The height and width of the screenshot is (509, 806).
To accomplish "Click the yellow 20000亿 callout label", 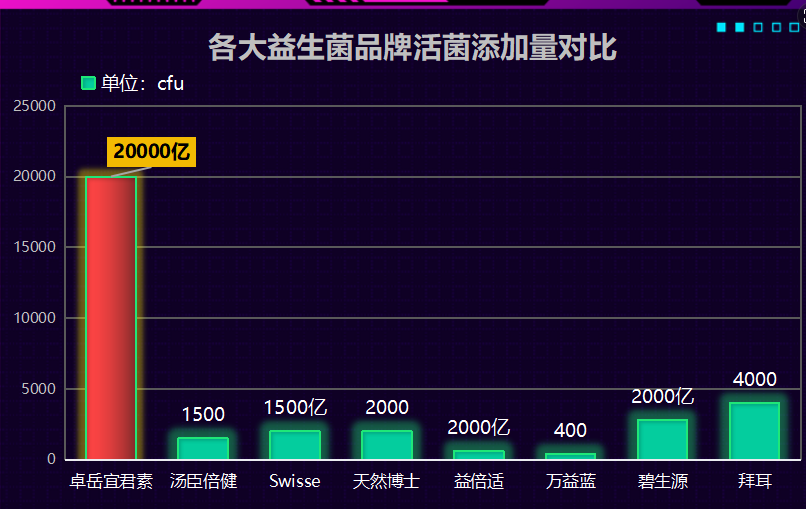I will tap(152, 152).
